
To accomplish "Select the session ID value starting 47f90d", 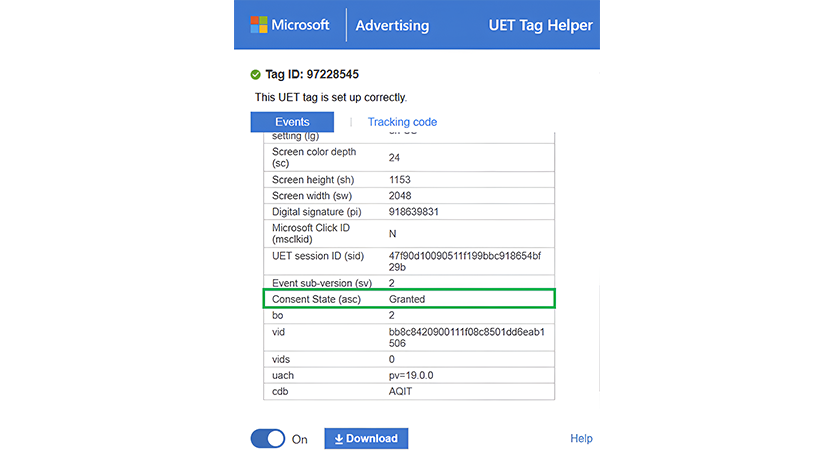I will [x=465, y=261].
